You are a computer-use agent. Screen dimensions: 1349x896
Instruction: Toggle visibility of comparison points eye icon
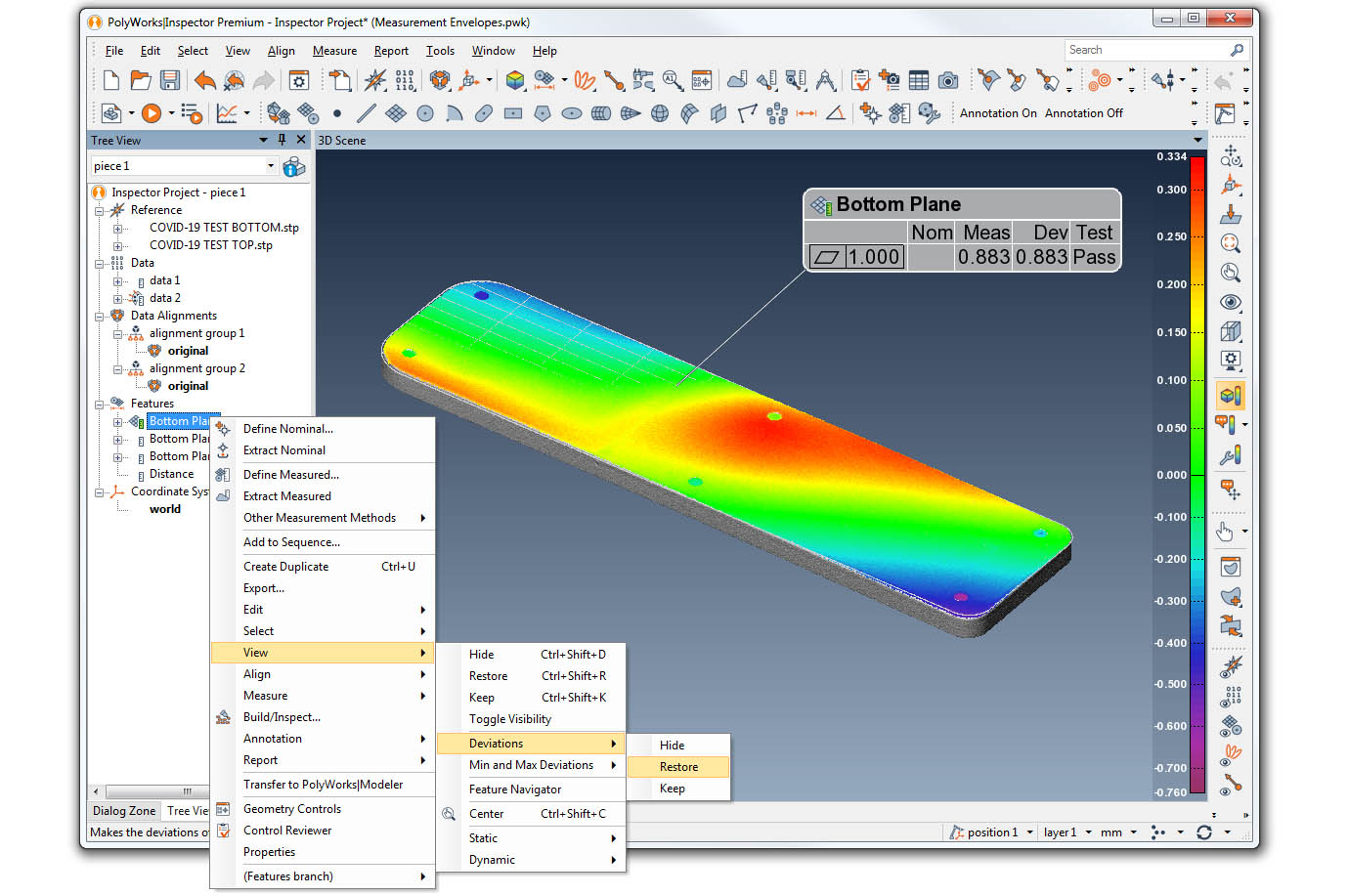click(x=1231, y=668)
